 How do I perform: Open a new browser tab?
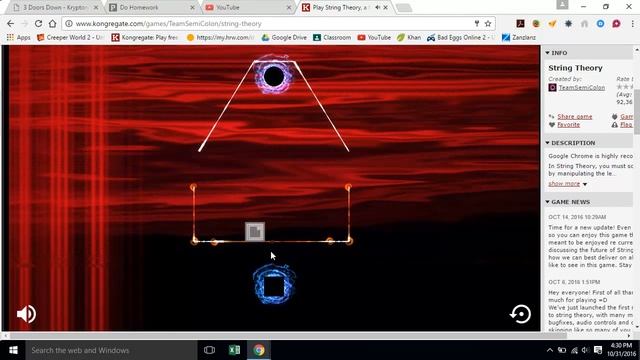(x=404, y=8)
